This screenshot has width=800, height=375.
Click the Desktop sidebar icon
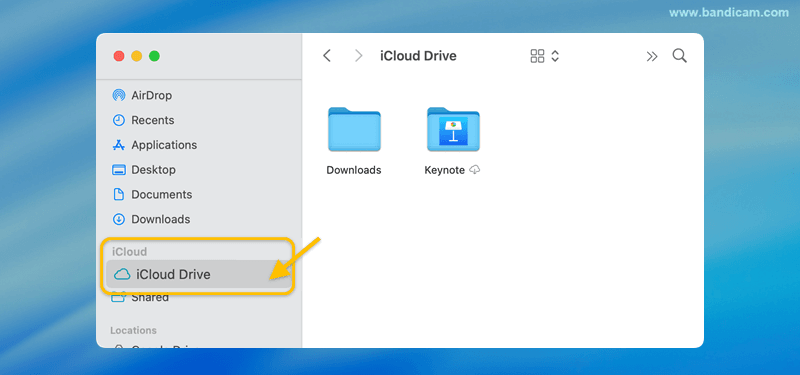coord(118,170)
